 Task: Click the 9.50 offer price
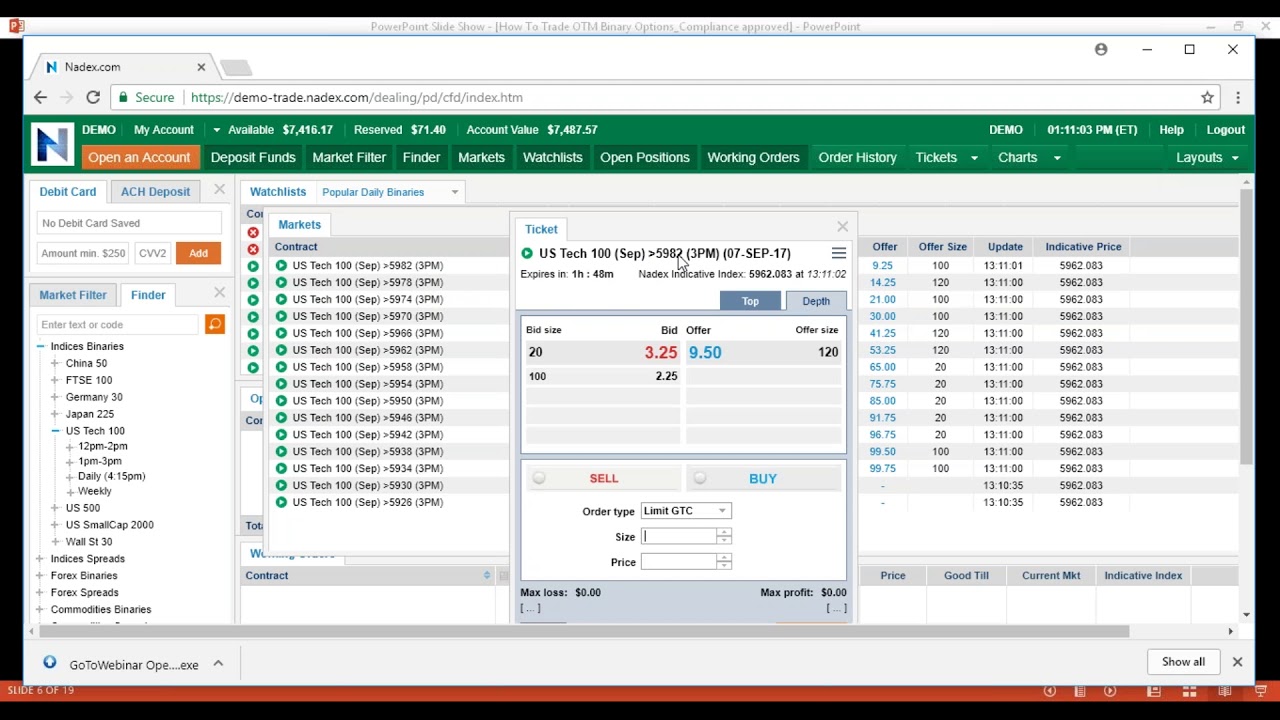pos(705,353)
